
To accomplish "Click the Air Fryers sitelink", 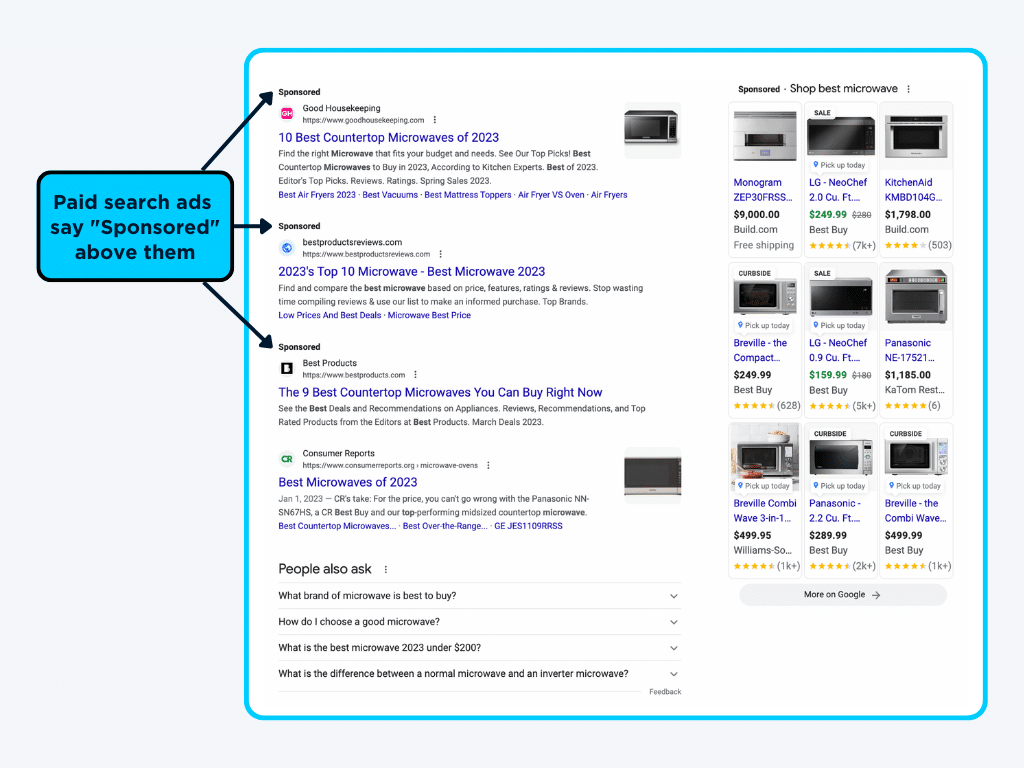I will (609, 195).
